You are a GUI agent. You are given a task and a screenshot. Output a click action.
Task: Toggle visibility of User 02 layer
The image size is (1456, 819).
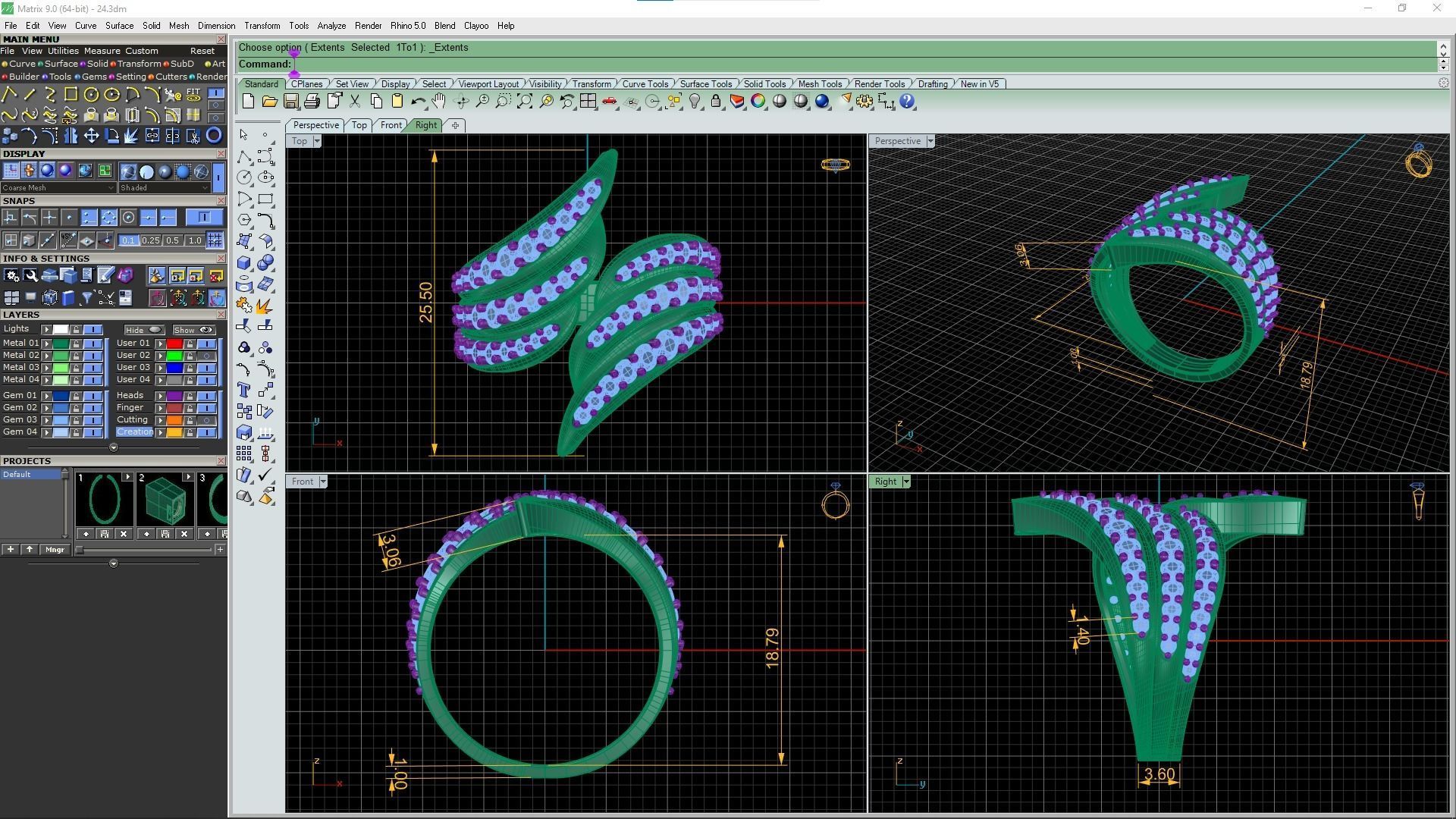(207, 356)
